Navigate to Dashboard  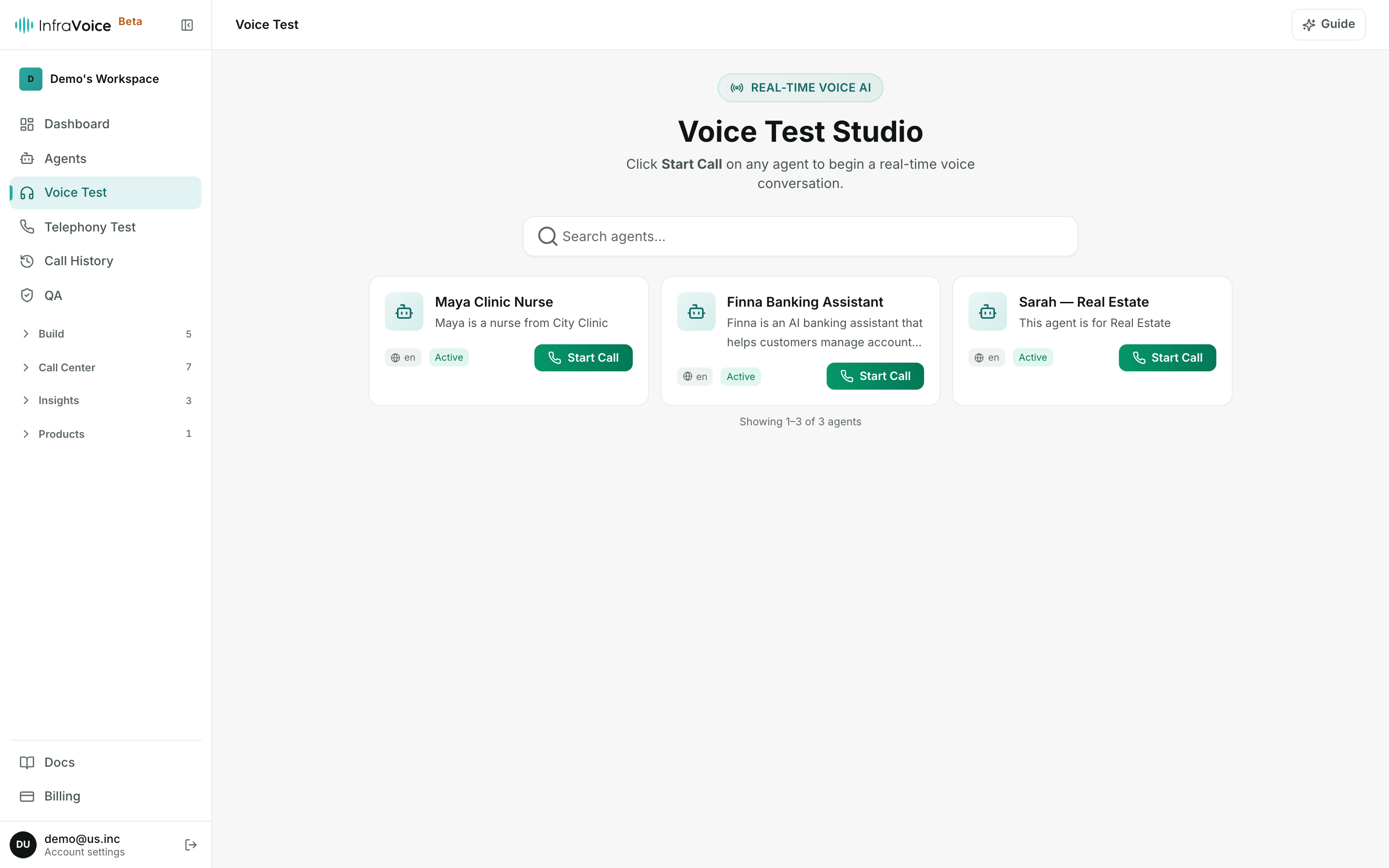[106, 124]
